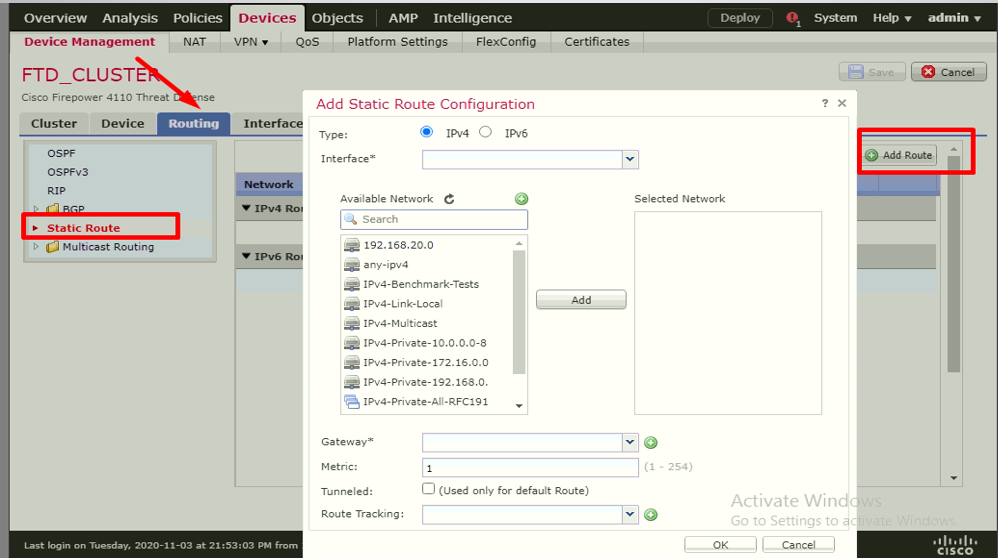
Task: Open the QoS sub-tab
Action: 307,42
